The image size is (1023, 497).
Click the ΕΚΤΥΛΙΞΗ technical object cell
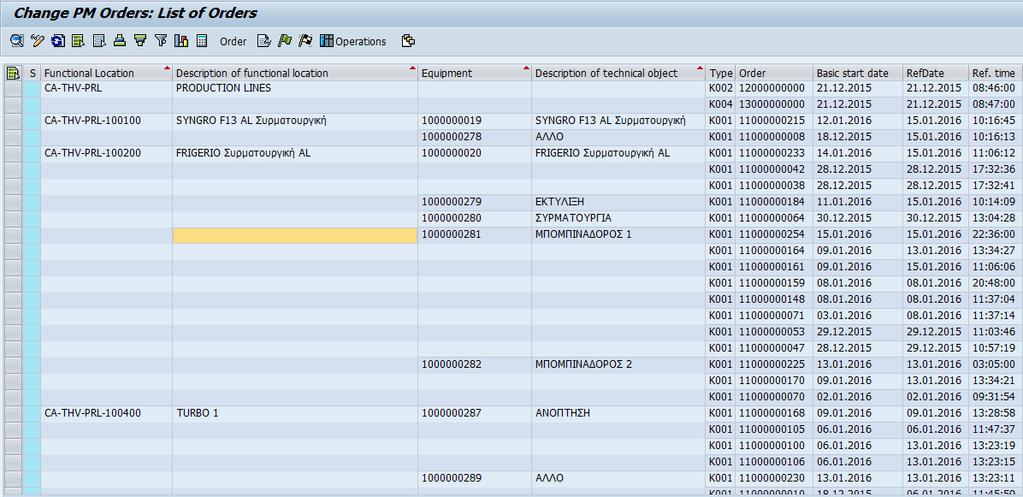coord(618,202)
